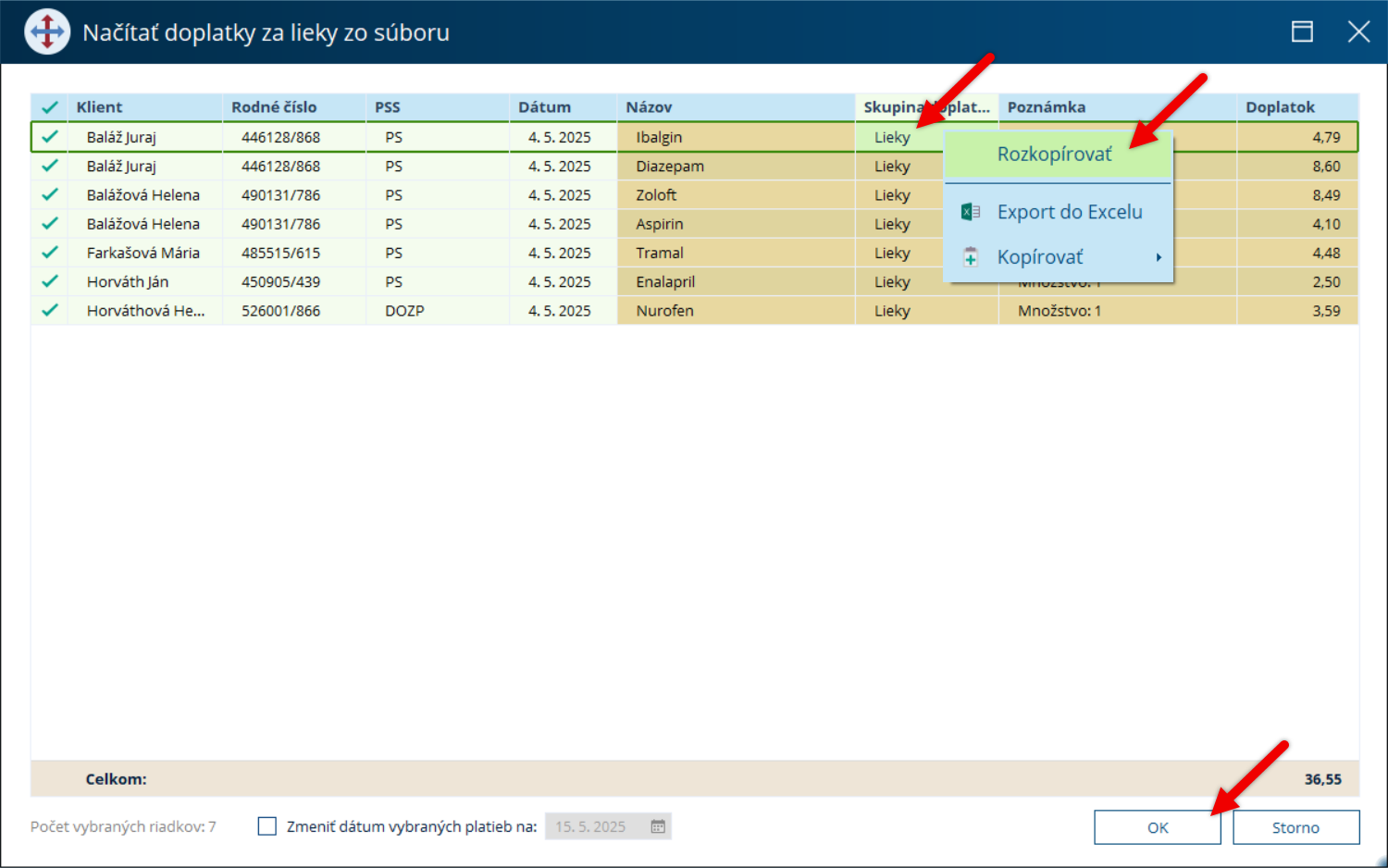Uncheck the row for Tramal
Viewport: 1388px width, 868px height.
point(49,252)
